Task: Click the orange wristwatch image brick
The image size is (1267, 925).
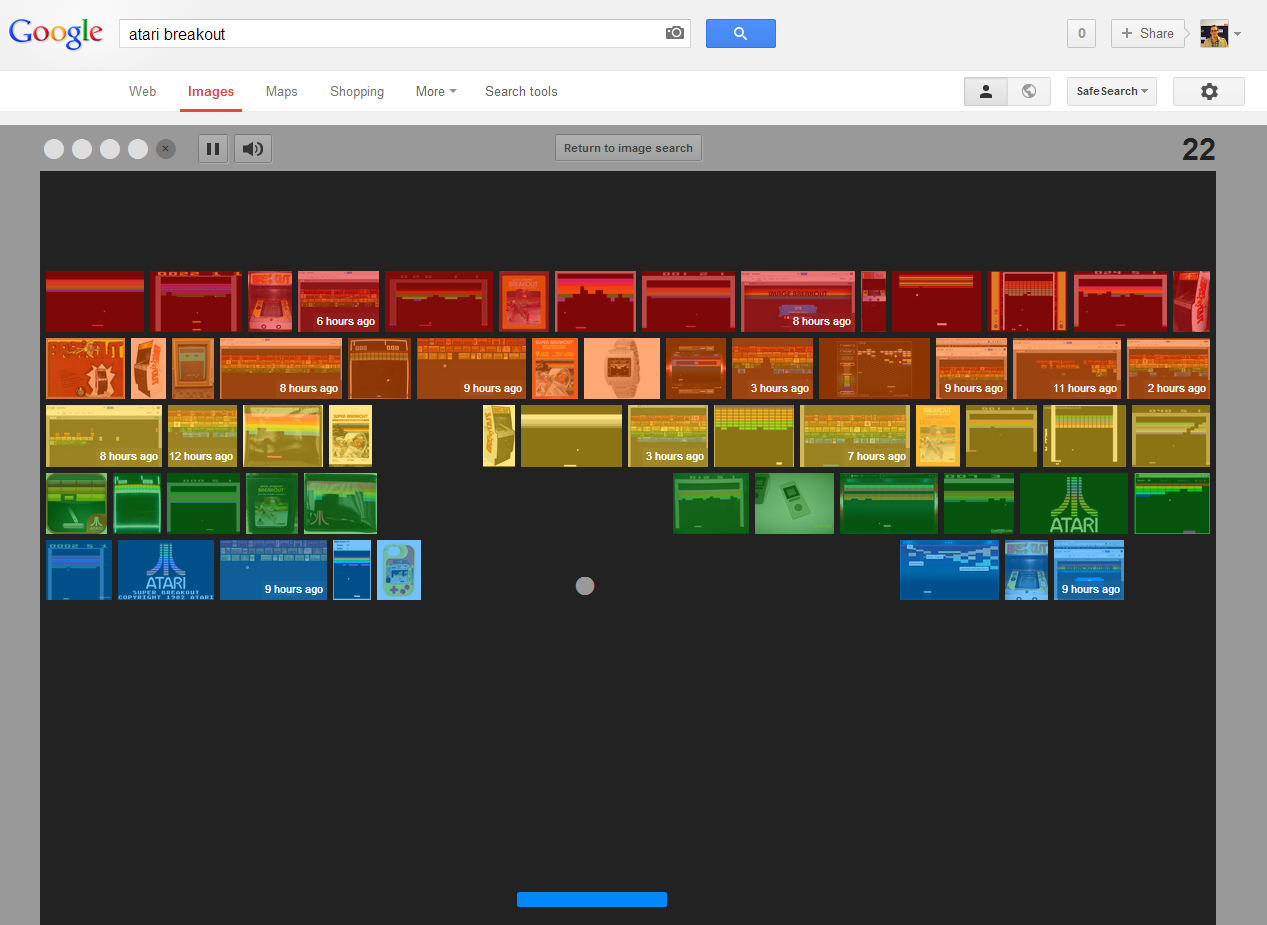Action: (x=622, y=368)
